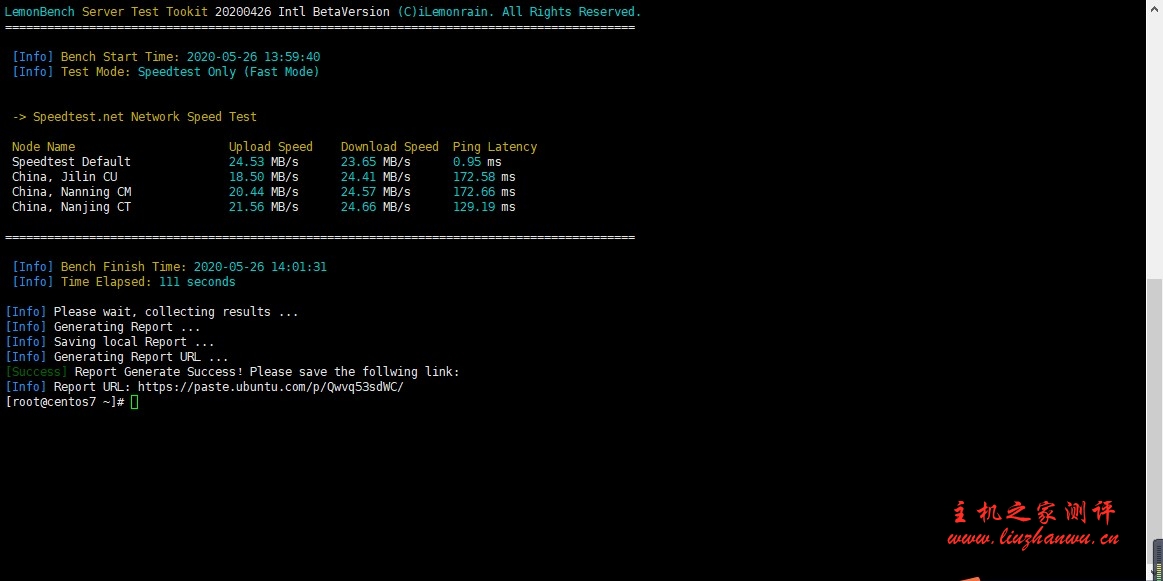The height and width of the screenshot is (581, 1163).
Task: Click the scroll up arrow of terminal scrollbar
Action: point(1154,8)
